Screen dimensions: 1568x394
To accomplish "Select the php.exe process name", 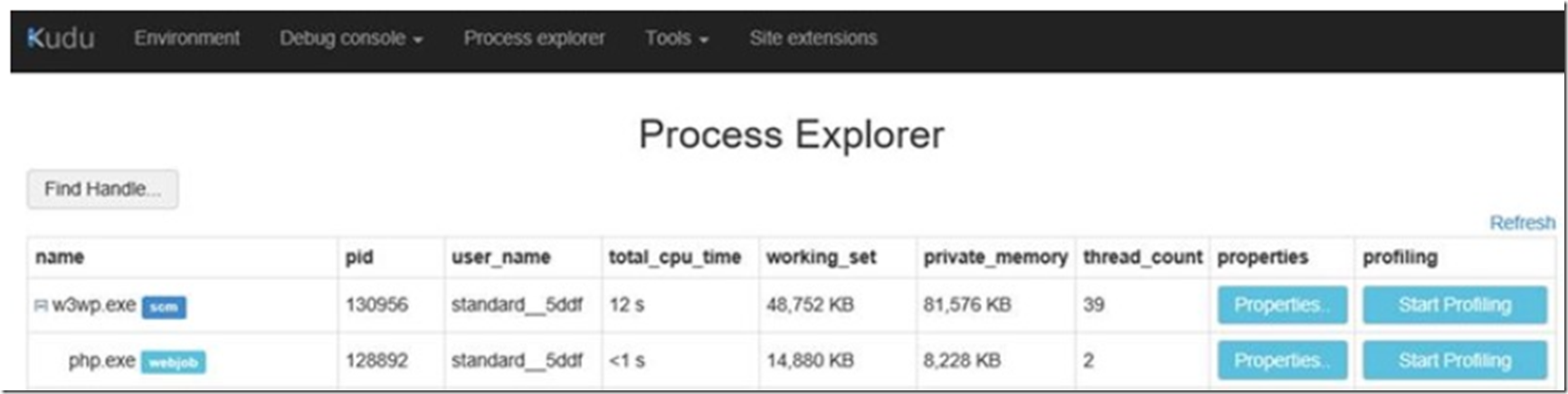I will (101, 361).
